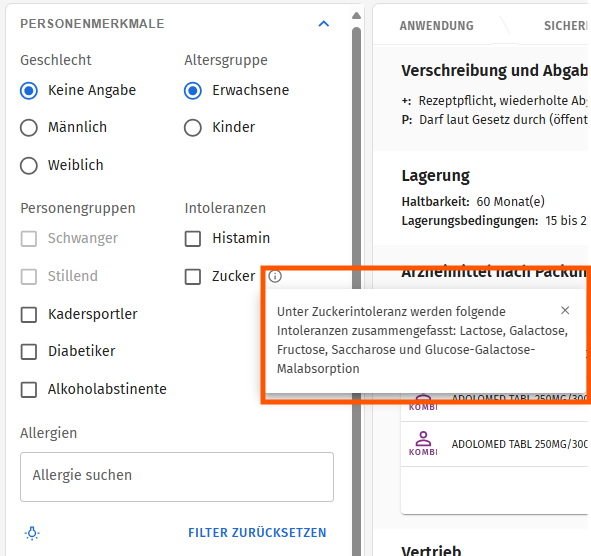Check the Diabetiker checkbox
The image size is (591, 556).
29,351
